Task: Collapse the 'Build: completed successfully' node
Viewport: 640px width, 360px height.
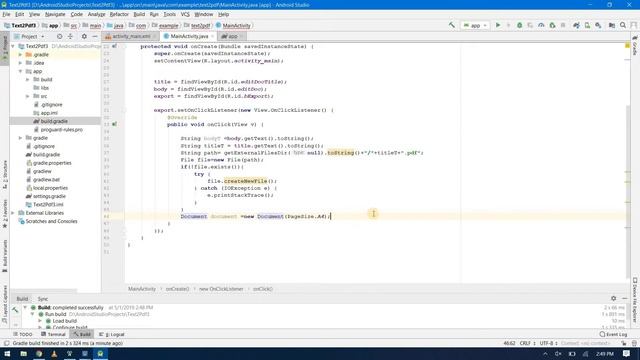Action: (x=25, y=307)
